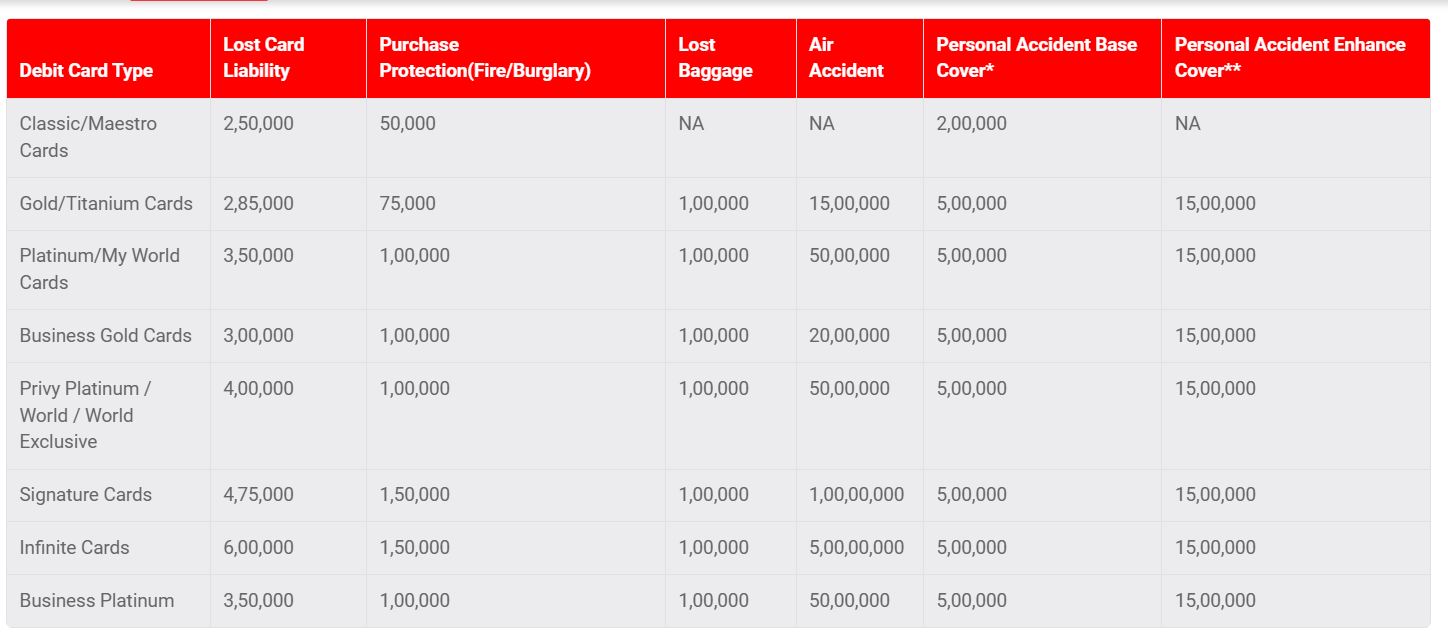Select the Business Gold Cards row label
This screenshot has width=1448, height=640.
click(x=105, y=336)
